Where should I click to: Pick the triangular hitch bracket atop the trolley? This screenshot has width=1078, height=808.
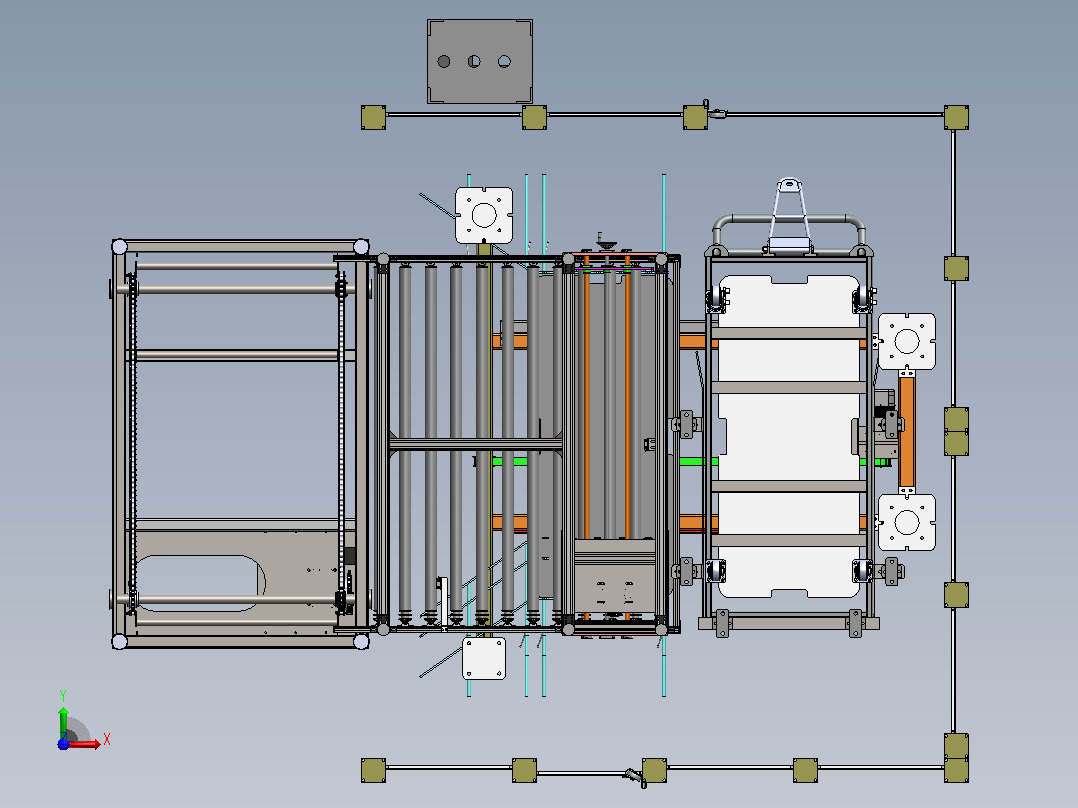point(789,215)
